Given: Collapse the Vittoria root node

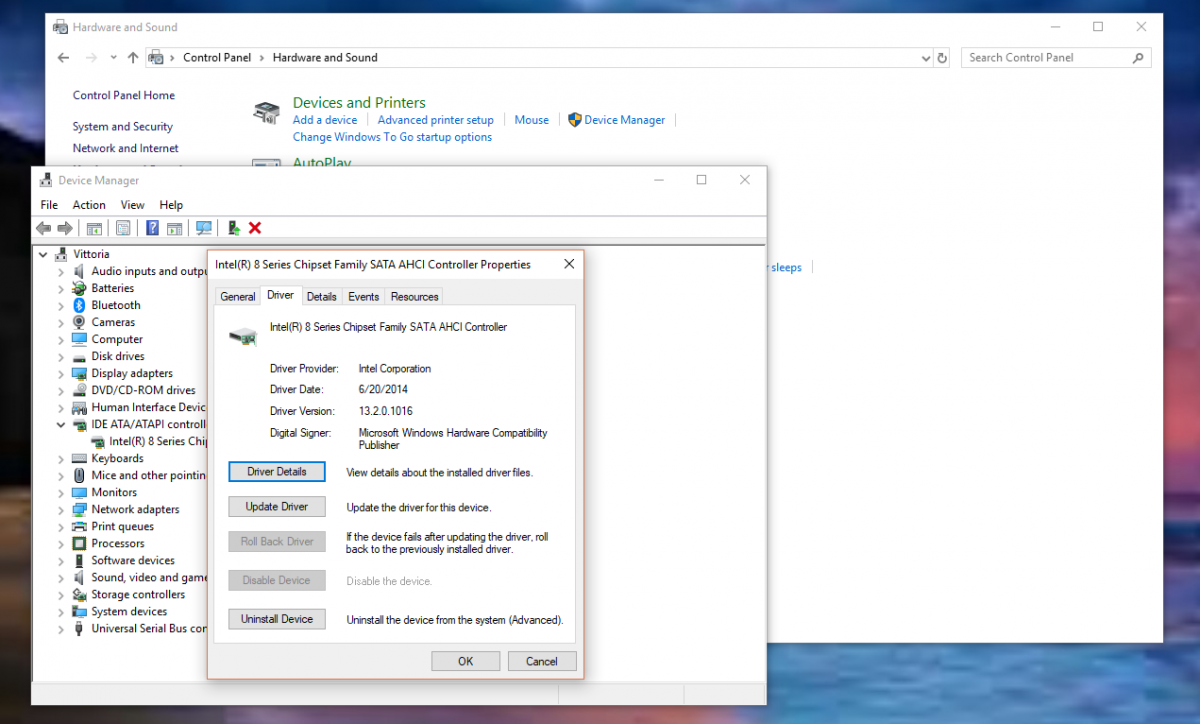Looking at the screenshot, I should point(43,255).
